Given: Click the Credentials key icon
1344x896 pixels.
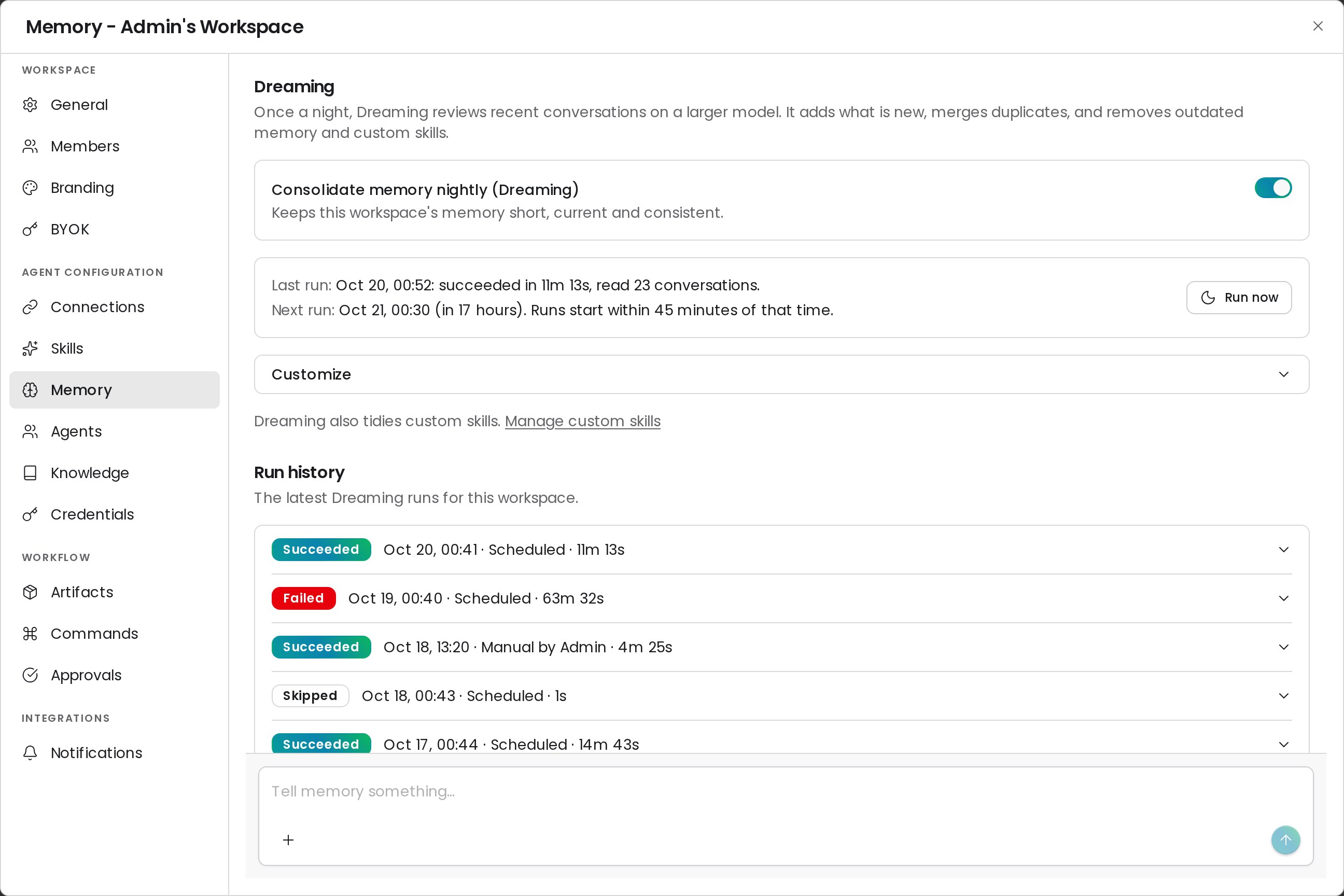Looking at the screenshot, I should 30,514.
